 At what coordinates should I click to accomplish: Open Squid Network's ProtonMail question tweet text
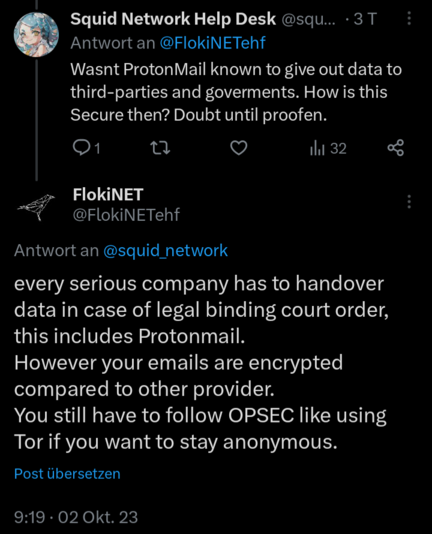[x=236, y=92]
